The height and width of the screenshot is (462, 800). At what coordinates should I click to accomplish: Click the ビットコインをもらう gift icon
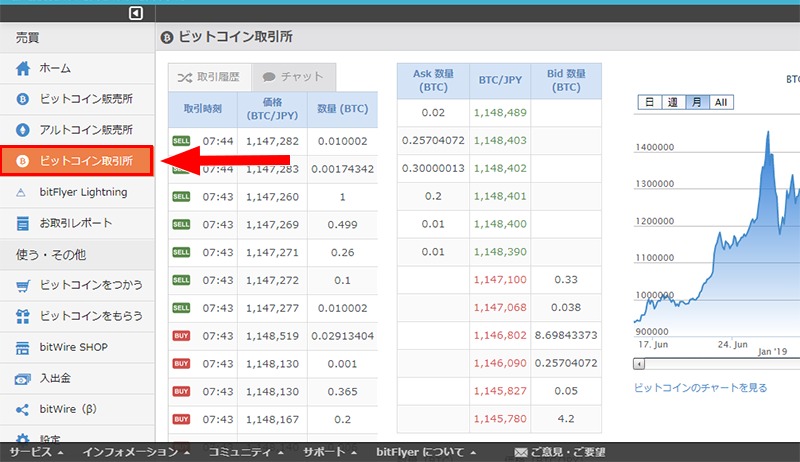click(x=22, y=317)
